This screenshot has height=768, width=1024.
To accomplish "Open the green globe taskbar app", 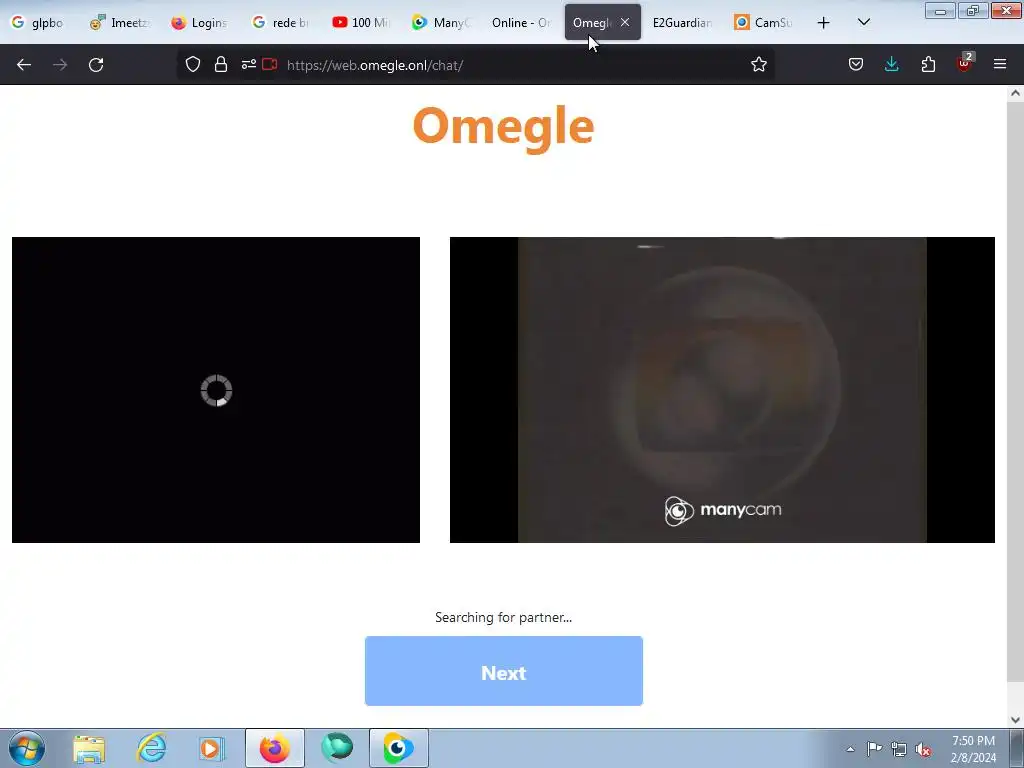I will pos(337,748).
